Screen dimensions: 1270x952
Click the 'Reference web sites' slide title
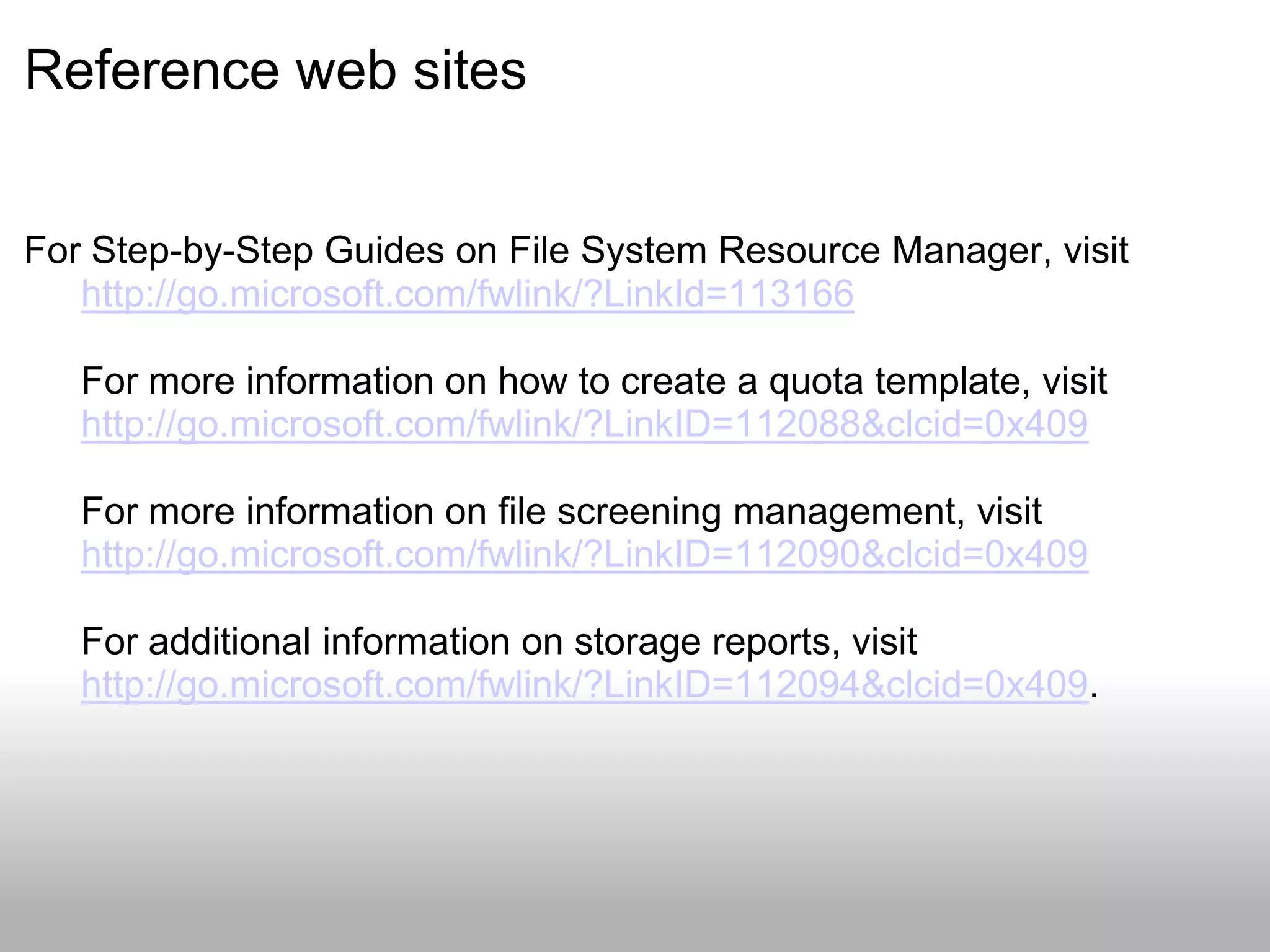click(x=275, y=70)
